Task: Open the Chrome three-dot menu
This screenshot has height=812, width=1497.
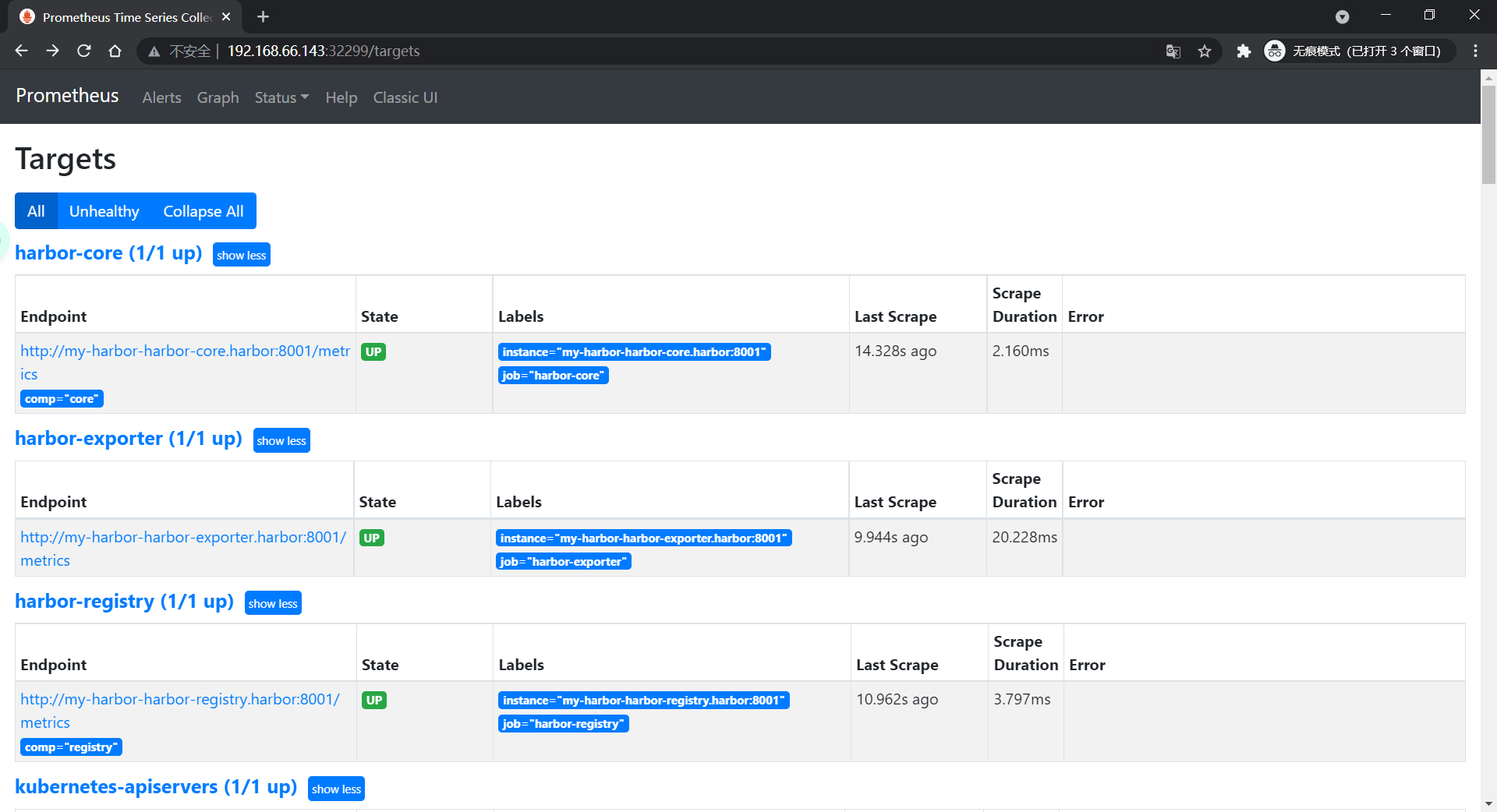Action: (x=1475, y=51)
